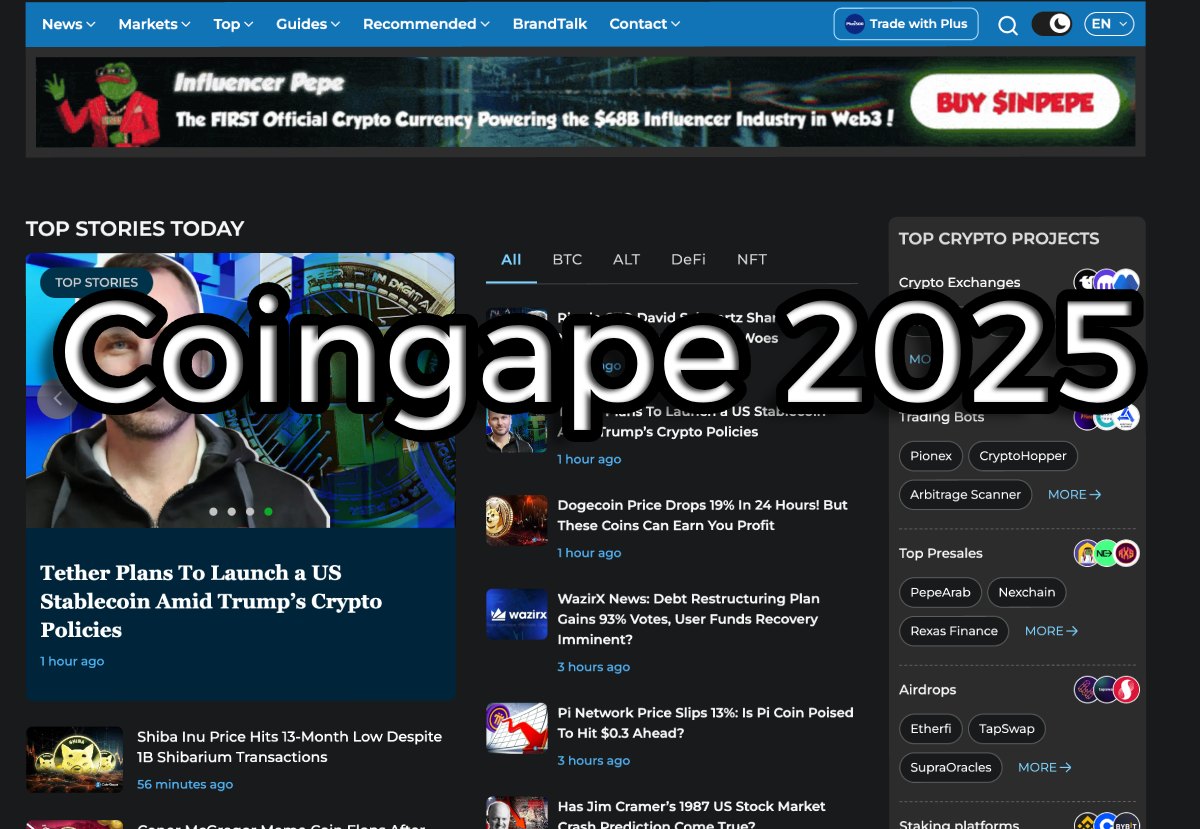Click the PepeArab chip

pyautogui.click(x=941, y=592)
